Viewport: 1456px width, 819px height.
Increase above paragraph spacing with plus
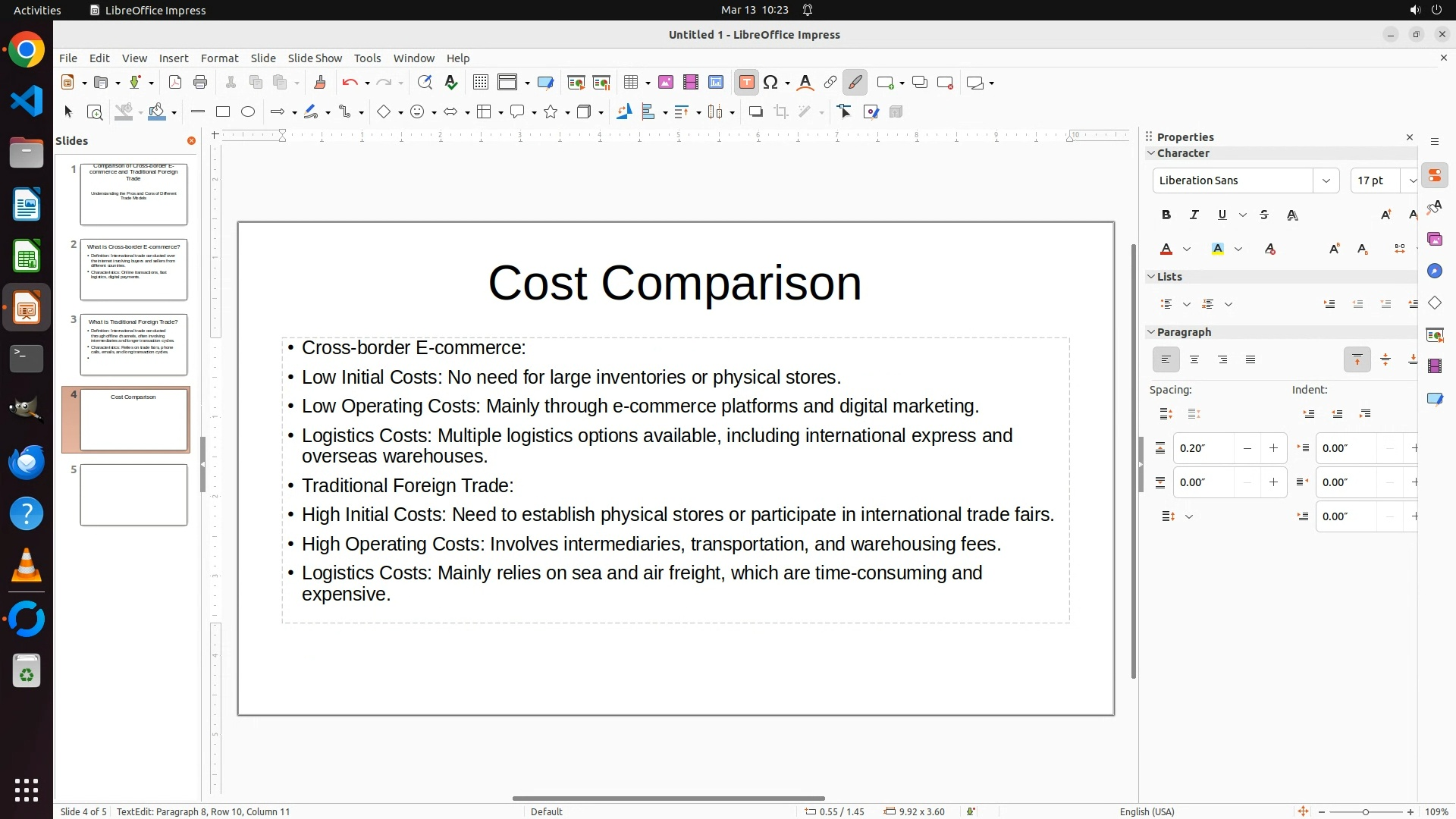[1273, 448]
